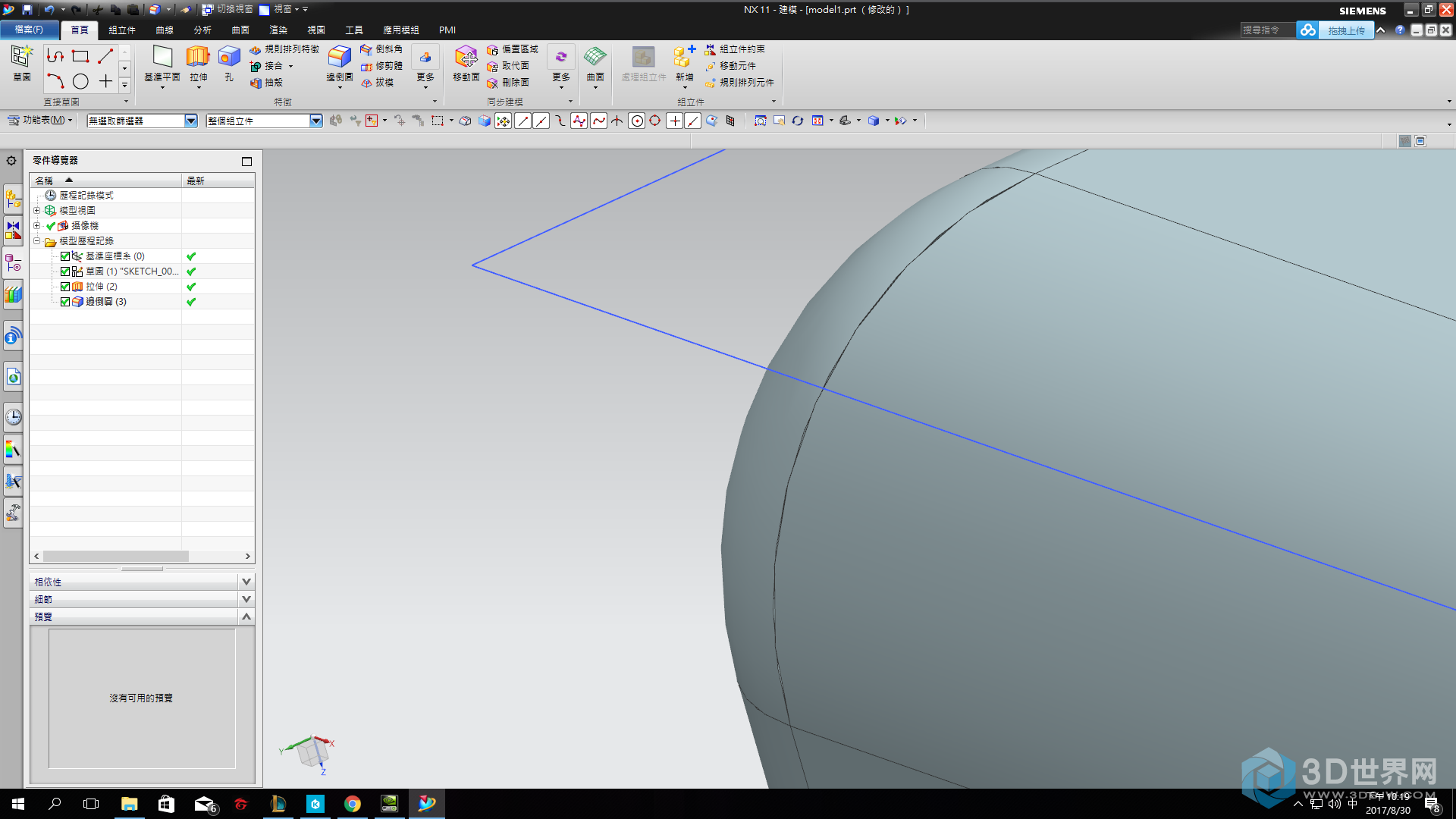The width and height of the screenshot is (1456, 819).
Task: Select the line sketch tool
Action: click(105, 56)
